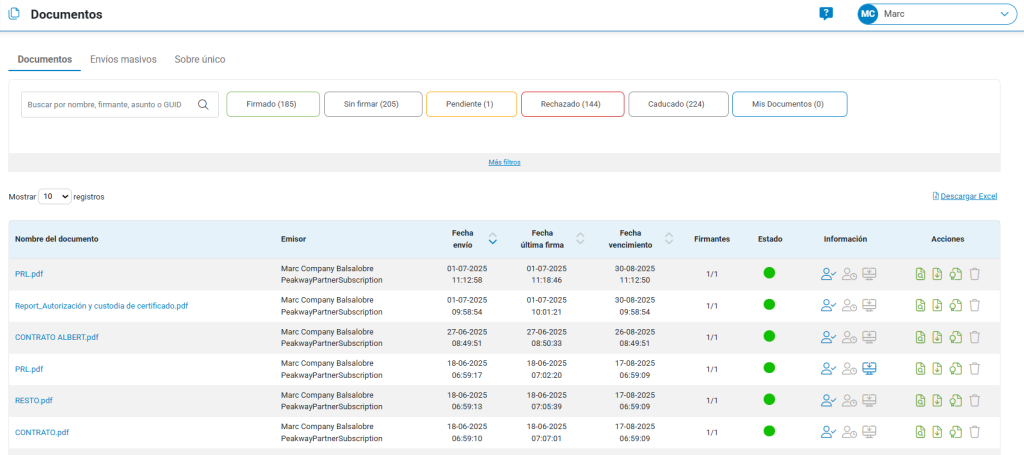Viewport: 1024px width, 455px height.
Task: Open certificate icon for Report_Autorización row
Action: (x=955, y=306)
